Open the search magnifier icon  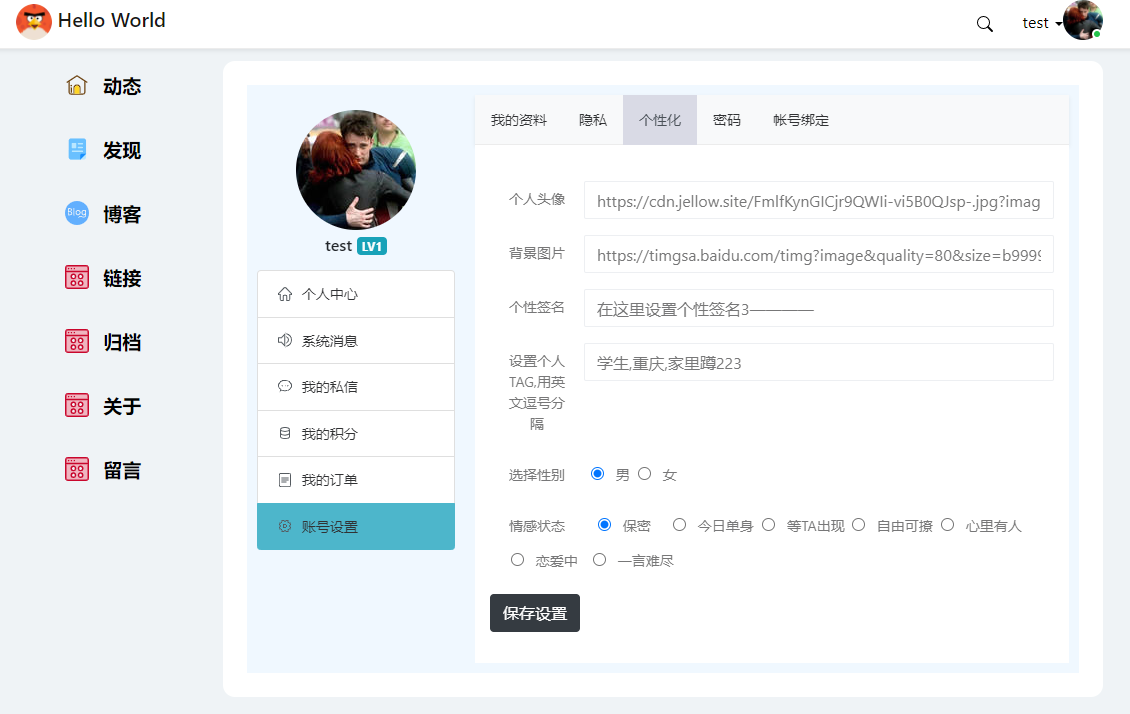(x=984, y=24)
